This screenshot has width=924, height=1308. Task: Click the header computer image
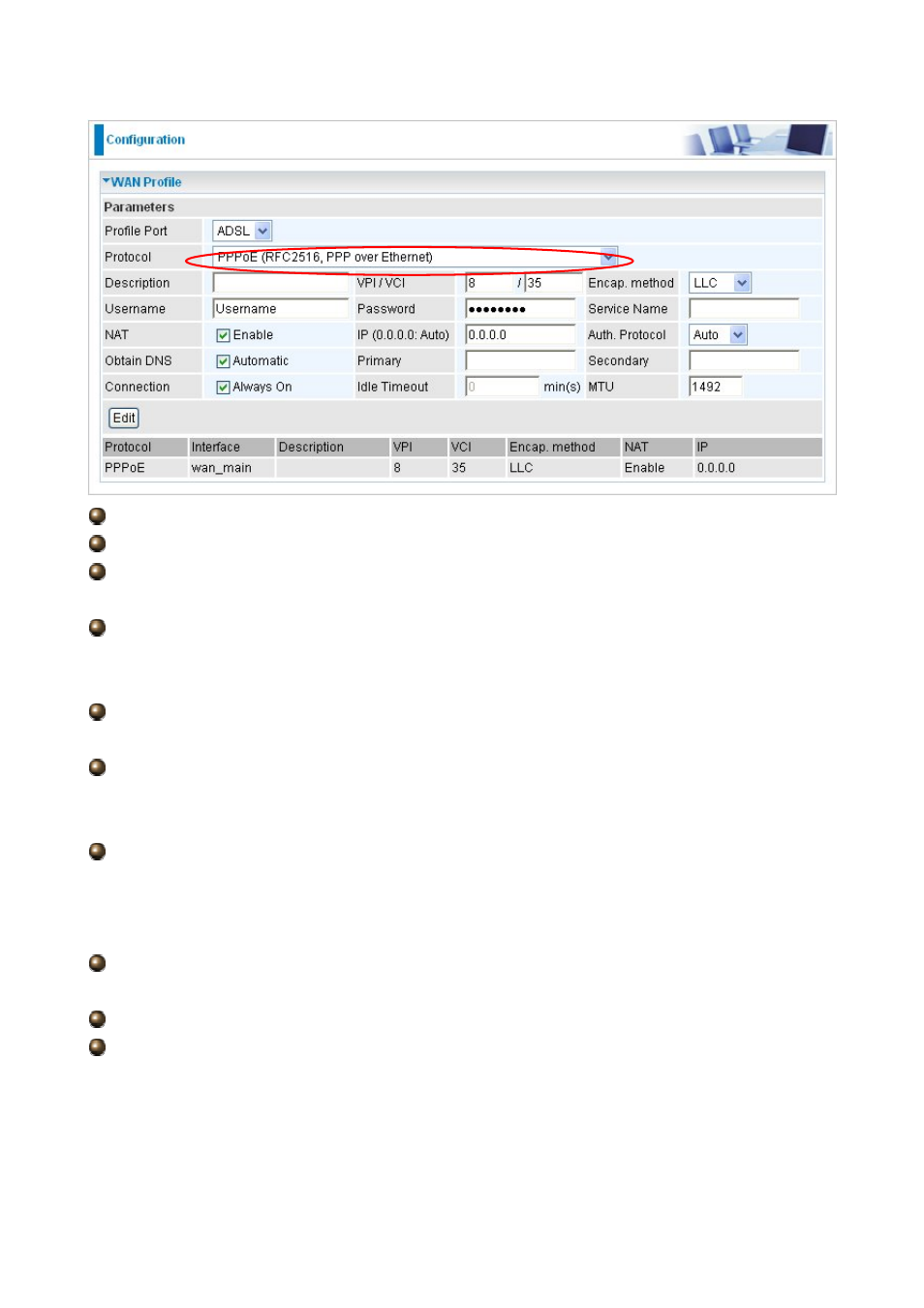[757, 140]
